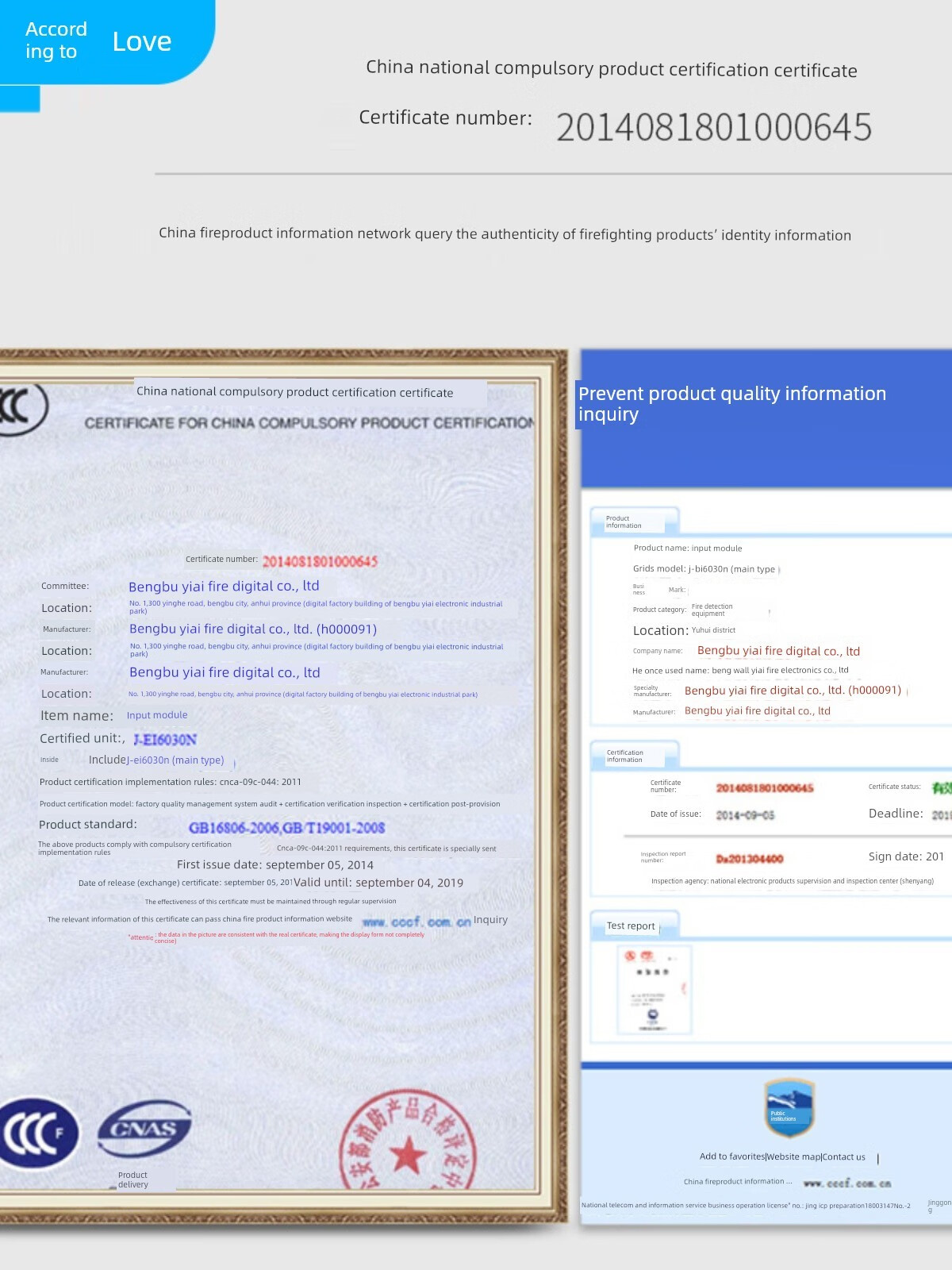Screen dimensions: 952x1270
Task: Click the Prevent product quality information header
Action: [x=731, y=403]
